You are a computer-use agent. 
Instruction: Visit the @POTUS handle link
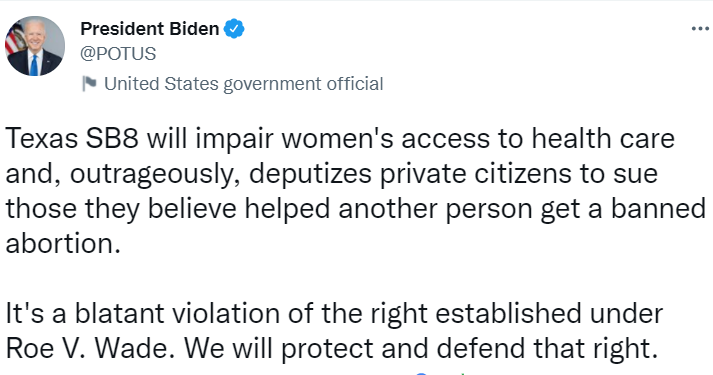(118, 54)
